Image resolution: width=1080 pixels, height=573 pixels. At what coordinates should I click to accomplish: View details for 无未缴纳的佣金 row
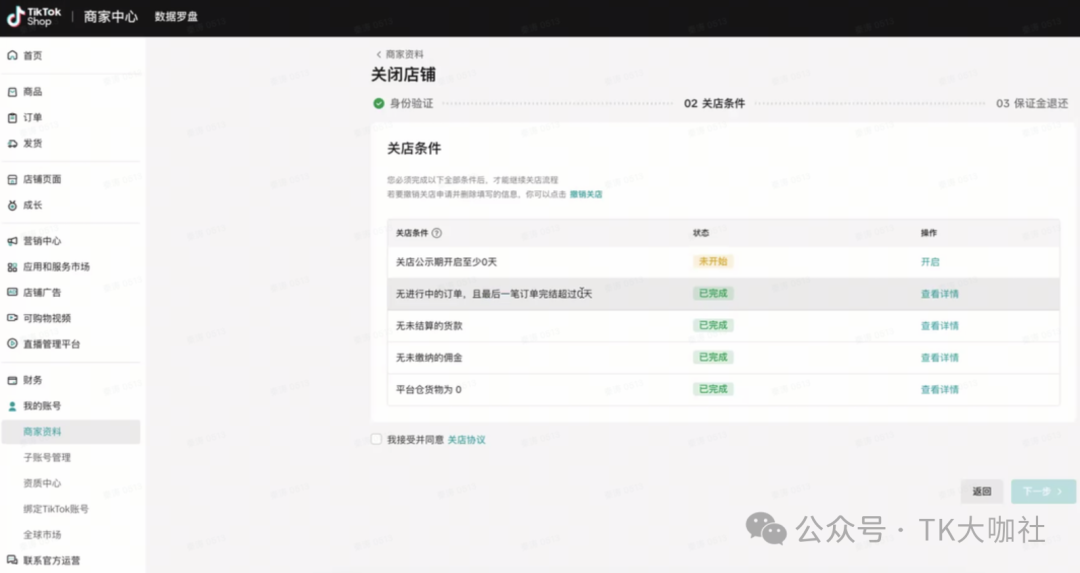pyautogui.click(x=939, y=358)
